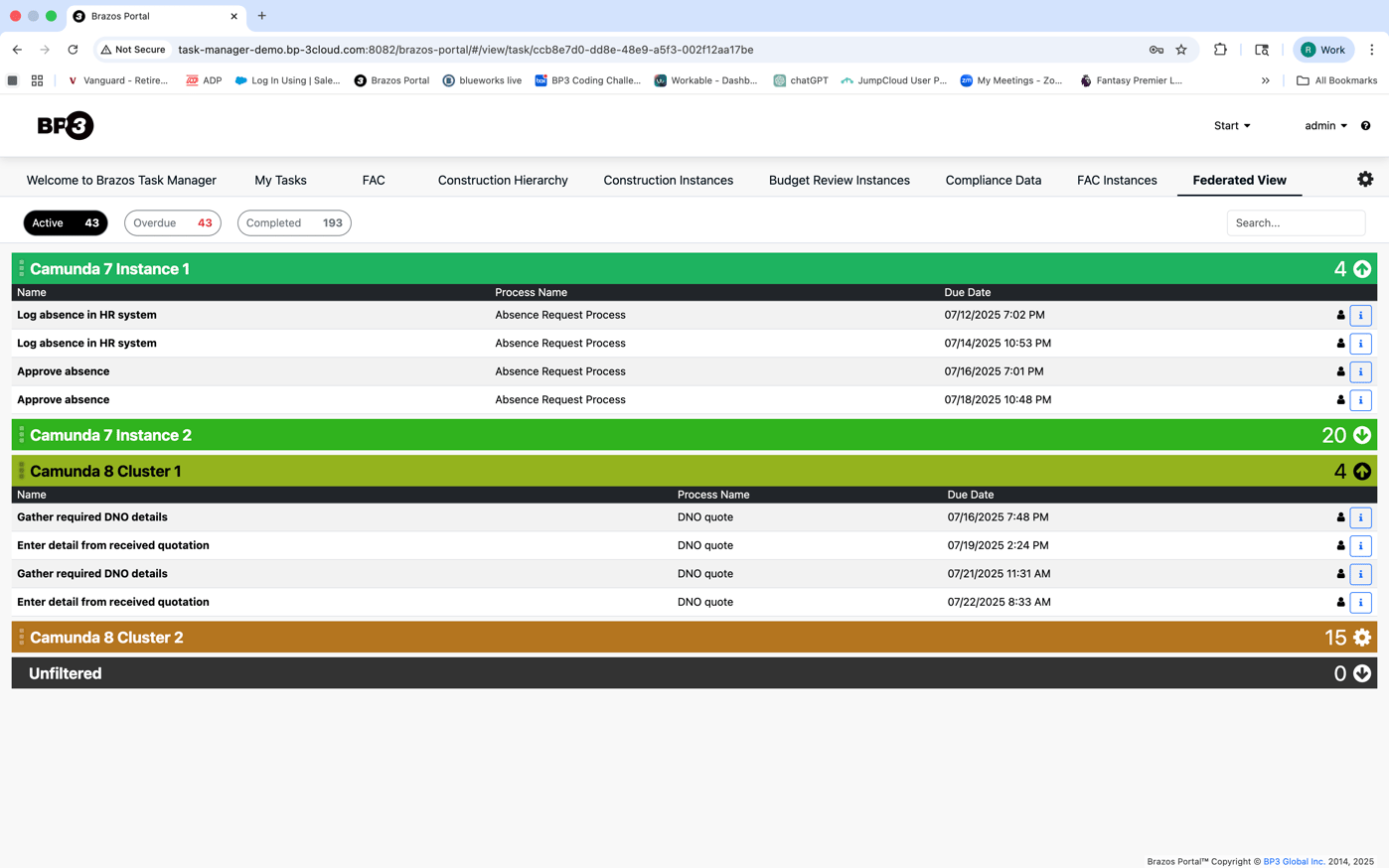This screenshot has height=868, width=1389.
Task: Switch to the My Tasks tab
Action: pyautogui.click(x=280, y=180)
